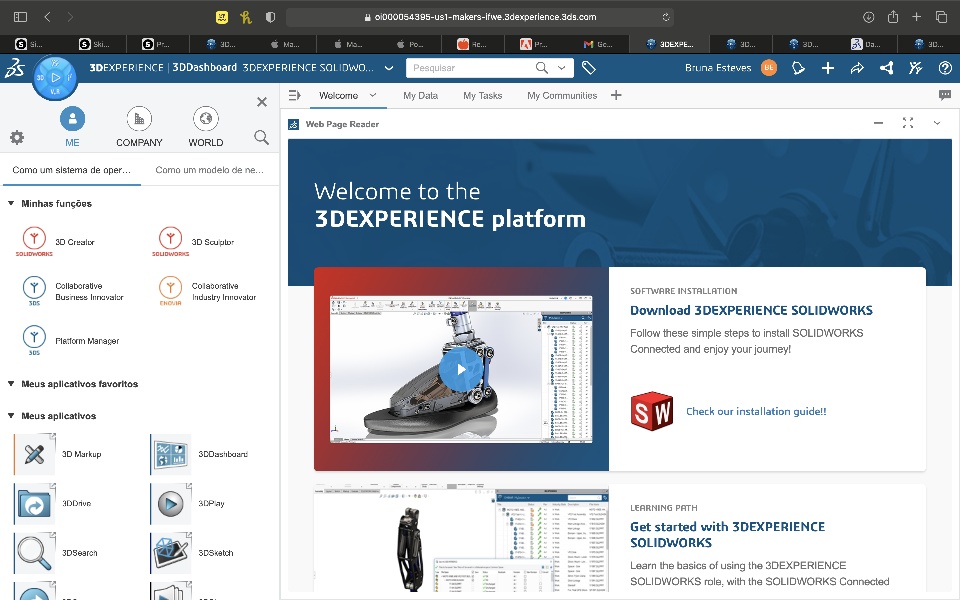
Task: Open Safari downloads icon
Action: [868, 17]
